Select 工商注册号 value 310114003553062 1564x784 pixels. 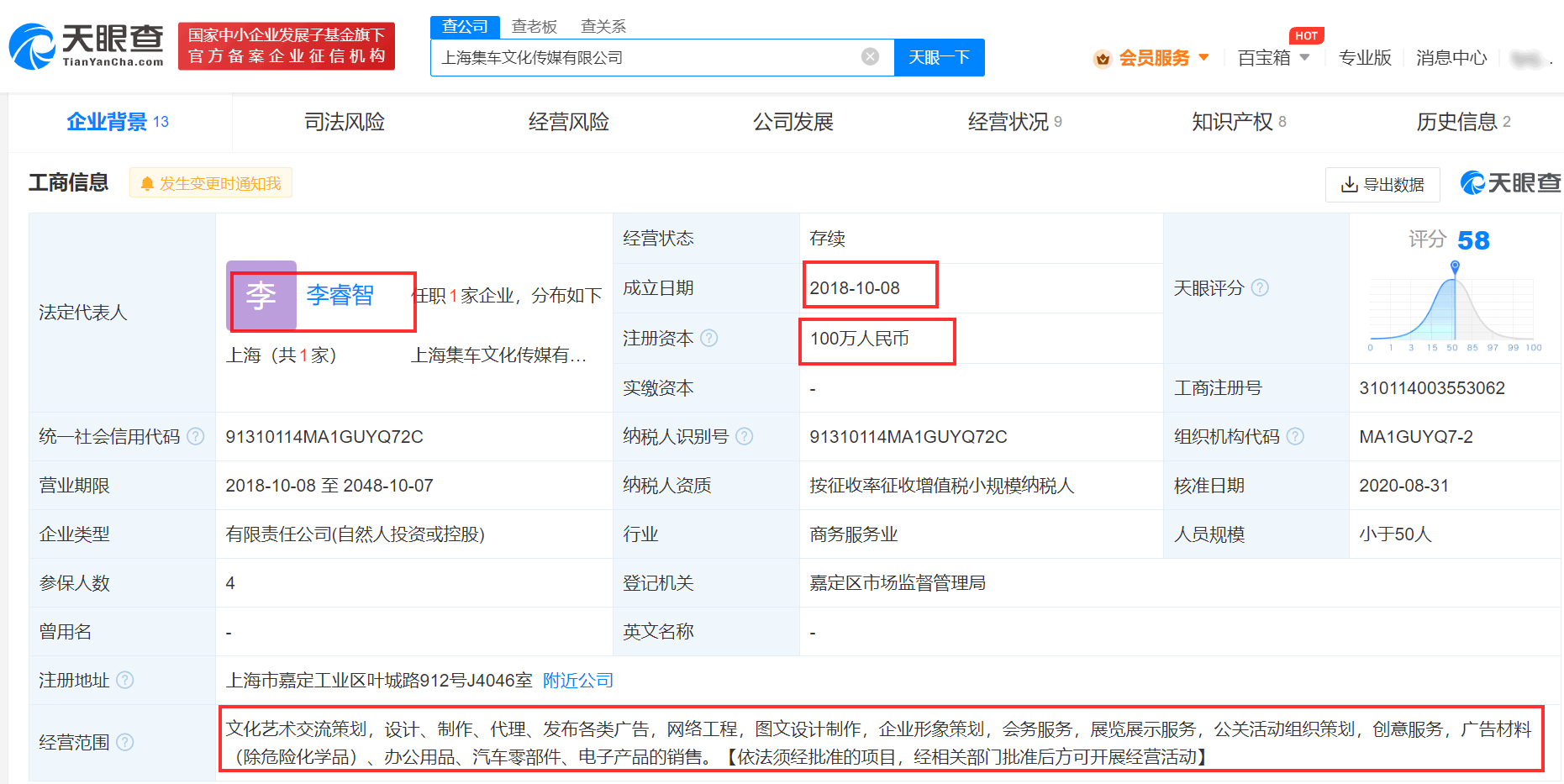coord(1432,388)
